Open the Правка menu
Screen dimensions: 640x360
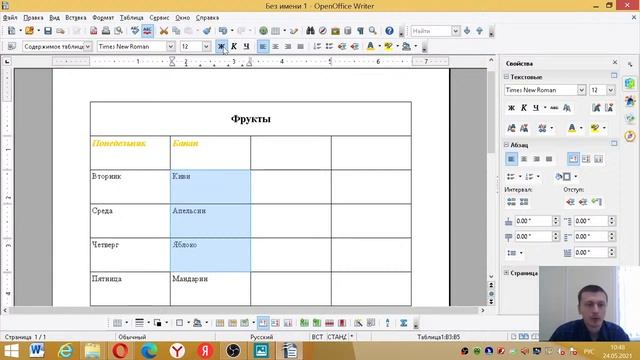pos(33,18)
